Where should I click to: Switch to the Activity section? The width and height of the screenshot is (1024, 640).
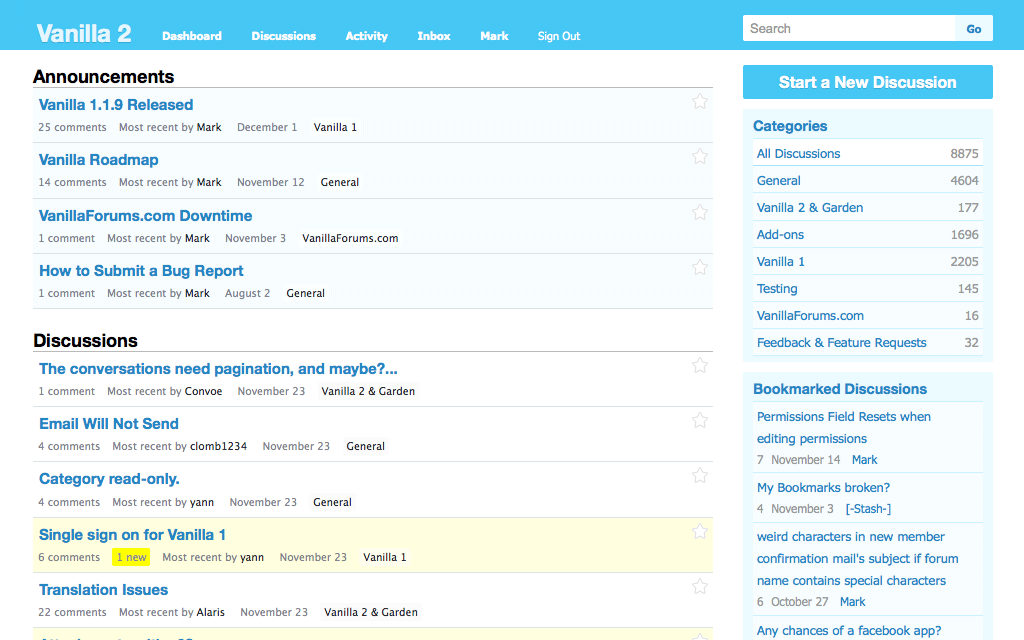point(366,36)
